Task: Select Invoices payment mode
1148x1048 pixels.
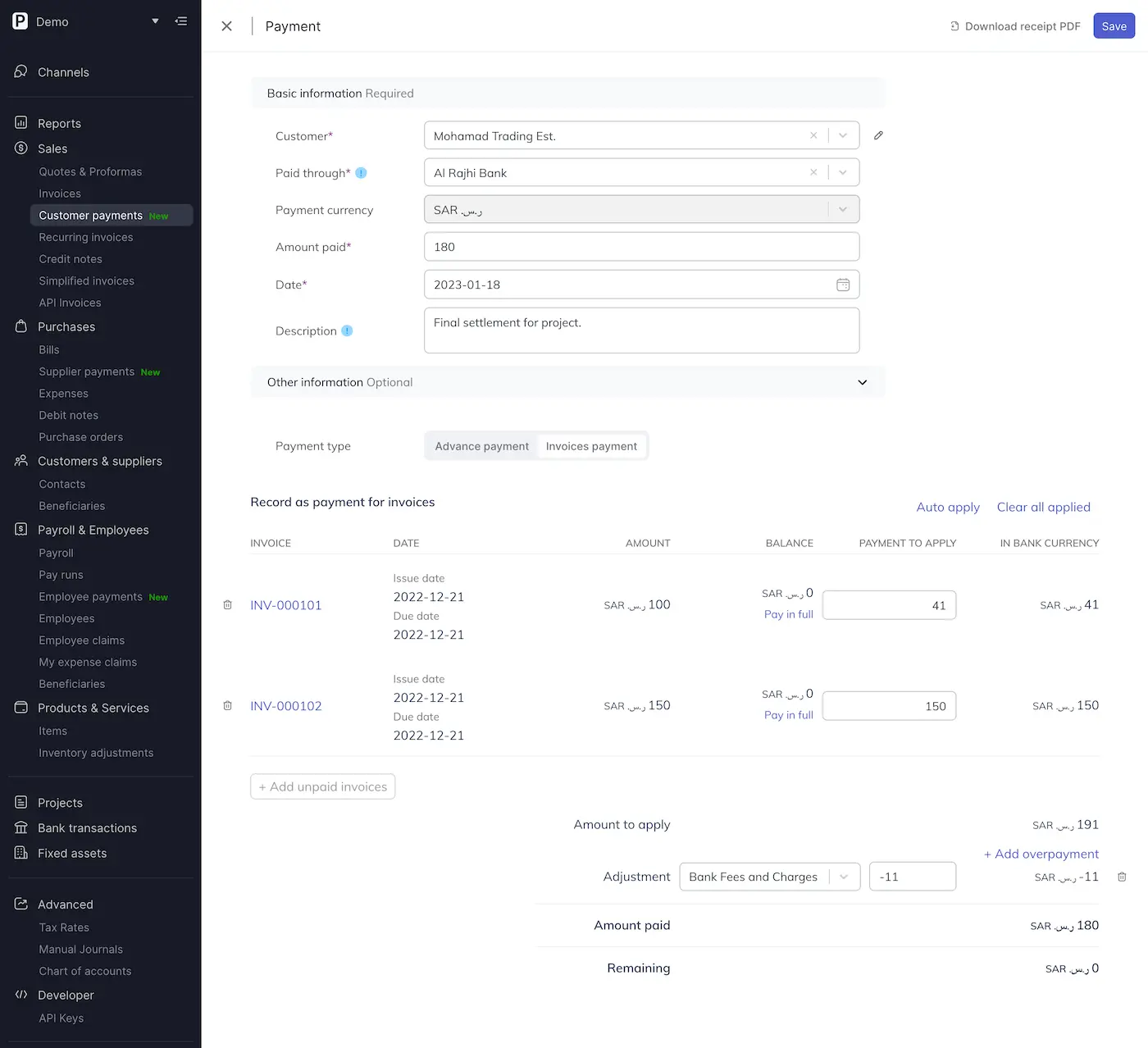Action: point(591,446)
